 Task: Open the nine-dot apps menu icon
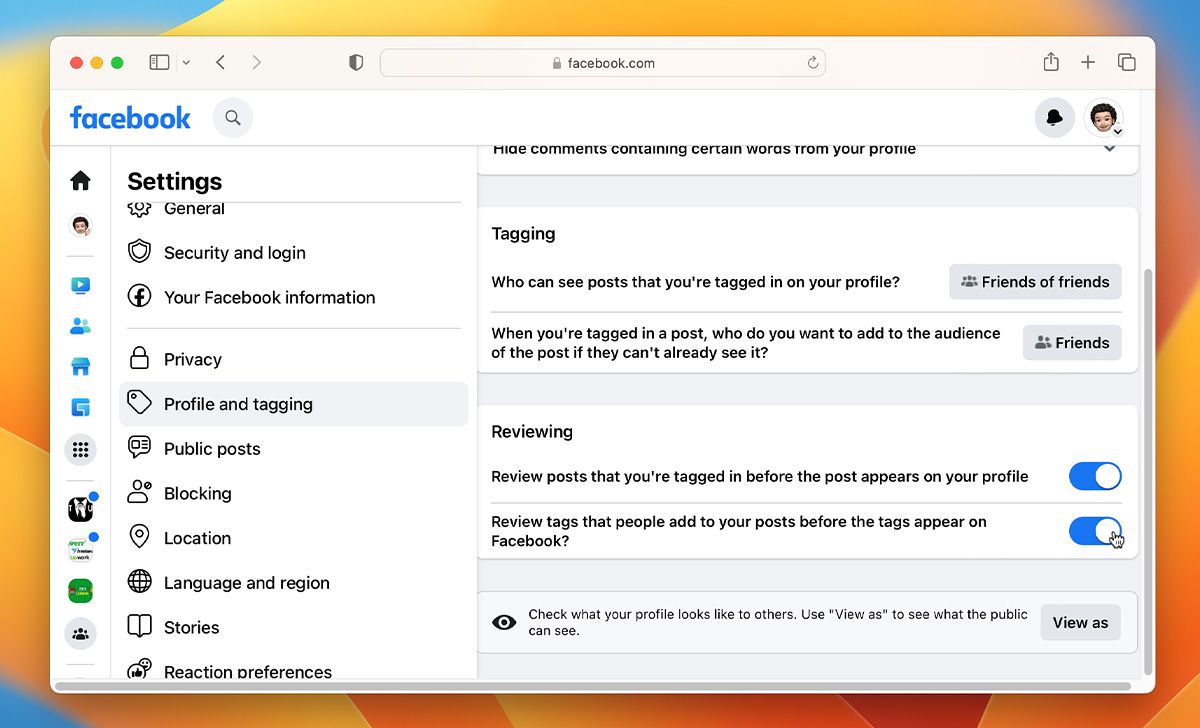81,450
